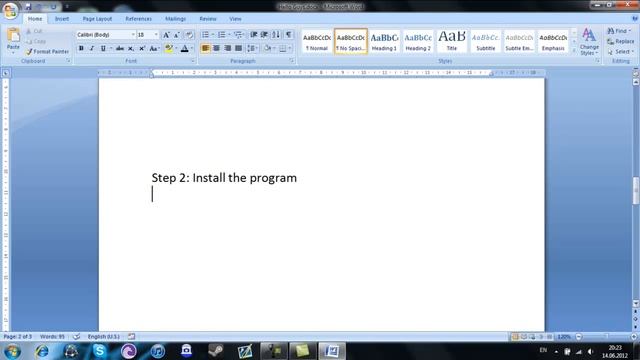Click the volume speaker tray icon
The height and width of the screenshot is (360, 640).
[x=590, y=351]
